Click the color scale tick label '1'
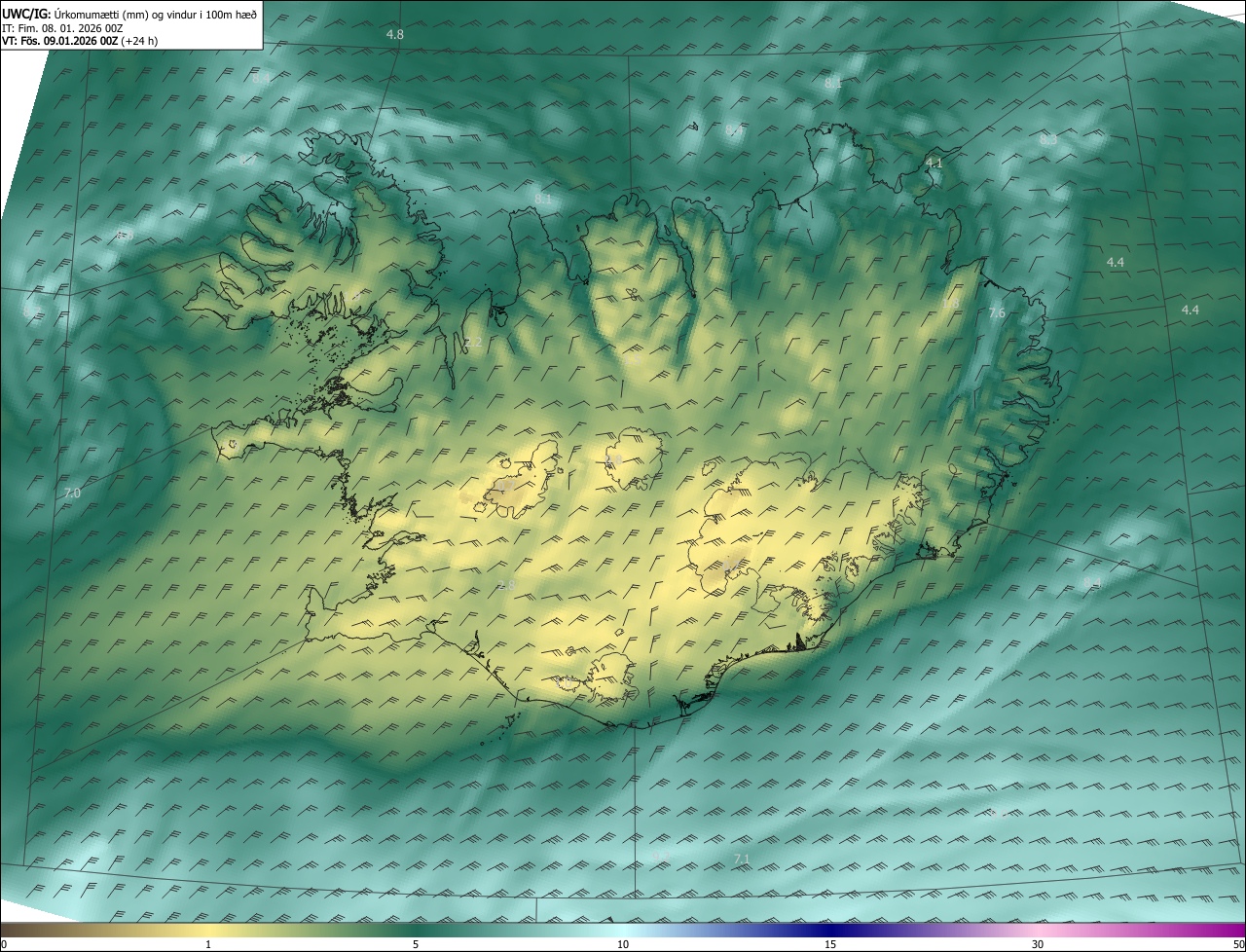Image resolution: width=1246 pixels, height=952 pixels. [208, 944]
